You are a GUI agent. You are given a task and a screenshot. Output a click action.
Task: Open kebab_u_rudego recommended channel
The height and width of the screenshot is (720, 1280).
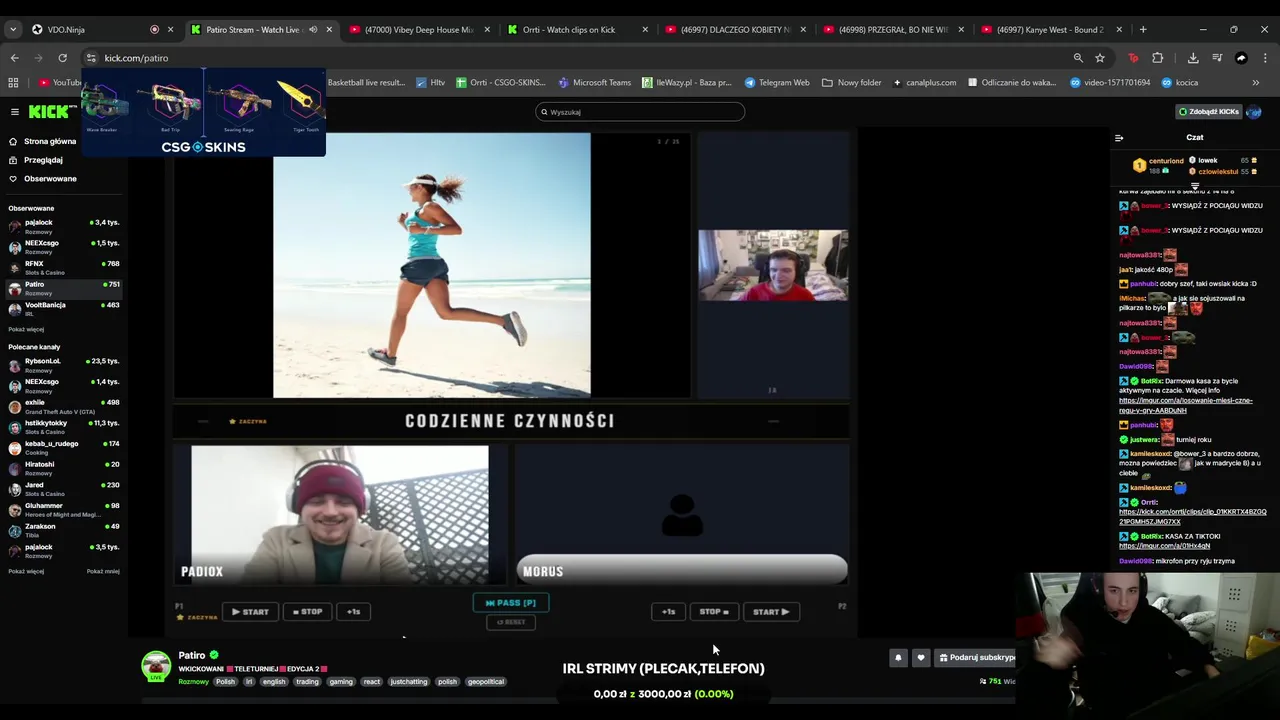click(64, 447)
